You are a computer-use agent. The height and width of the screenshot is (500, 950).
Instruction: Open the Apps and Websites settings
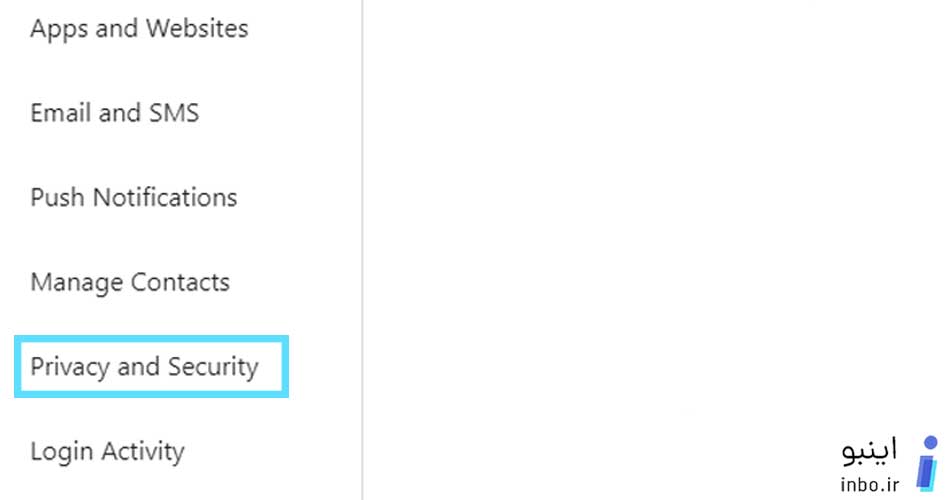coord(139,28)
